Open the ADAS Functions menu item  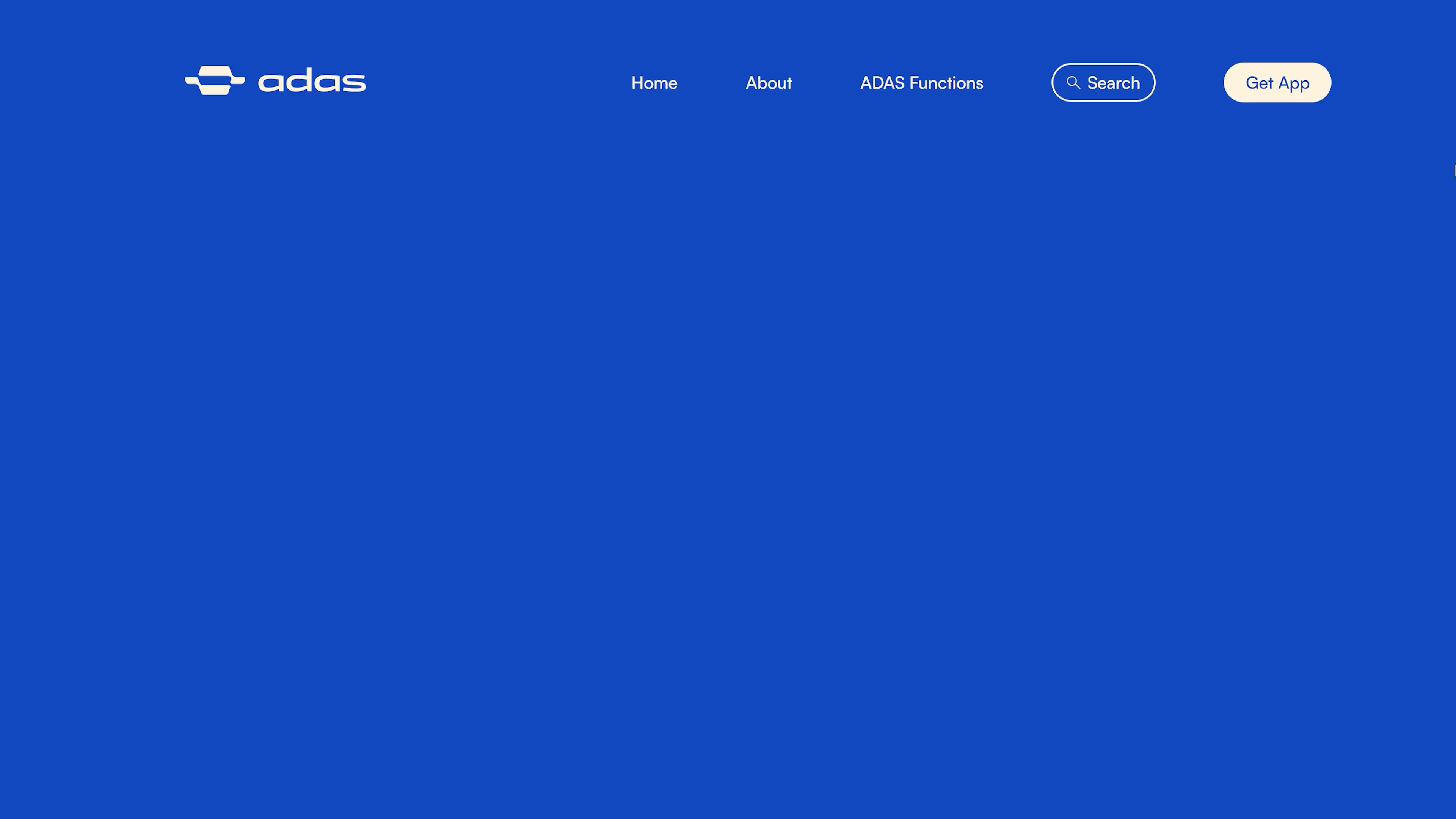[x=921, y=83]
